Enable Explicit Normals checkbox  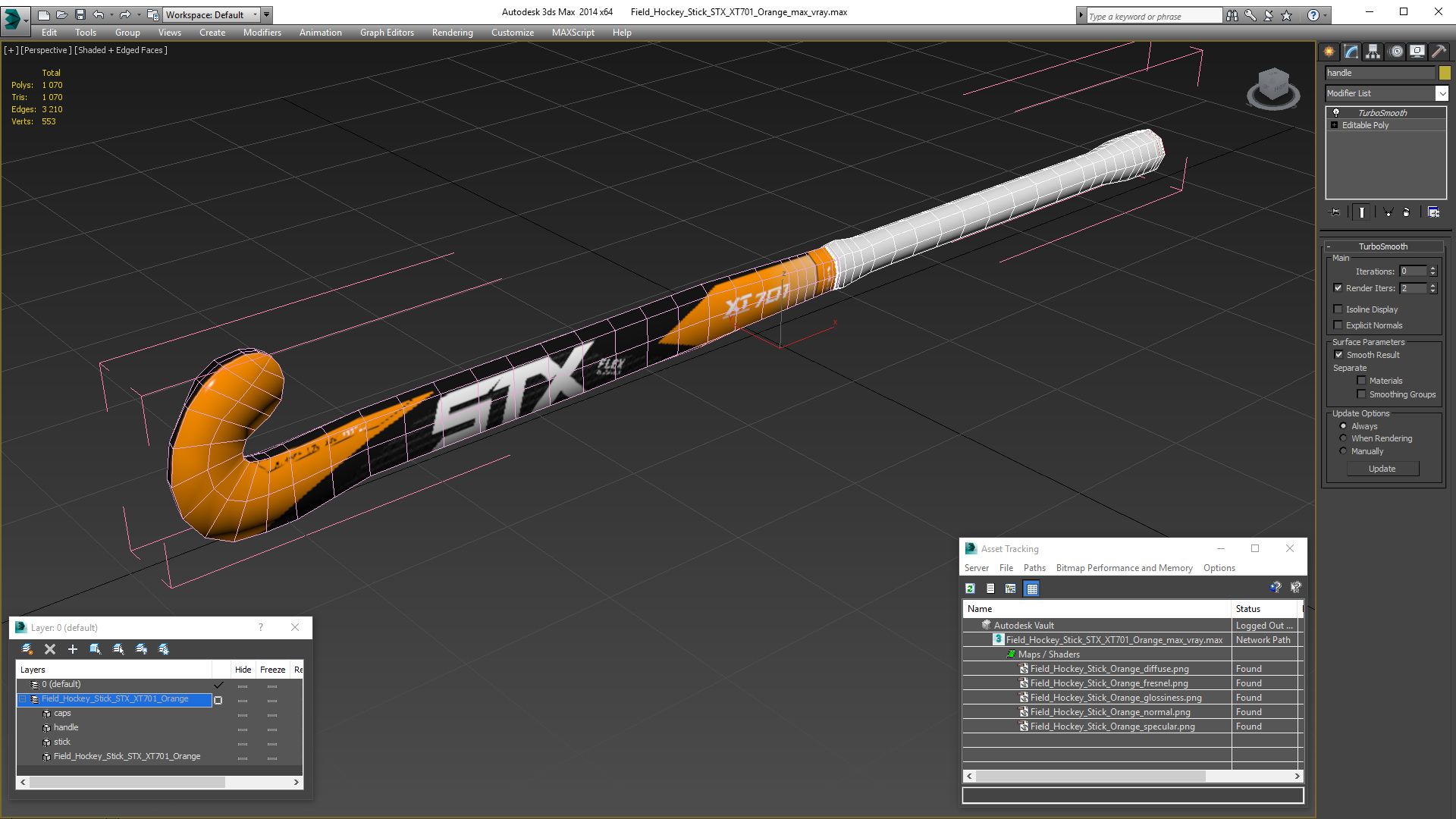pyautogui.click(x=1338, y=325)
